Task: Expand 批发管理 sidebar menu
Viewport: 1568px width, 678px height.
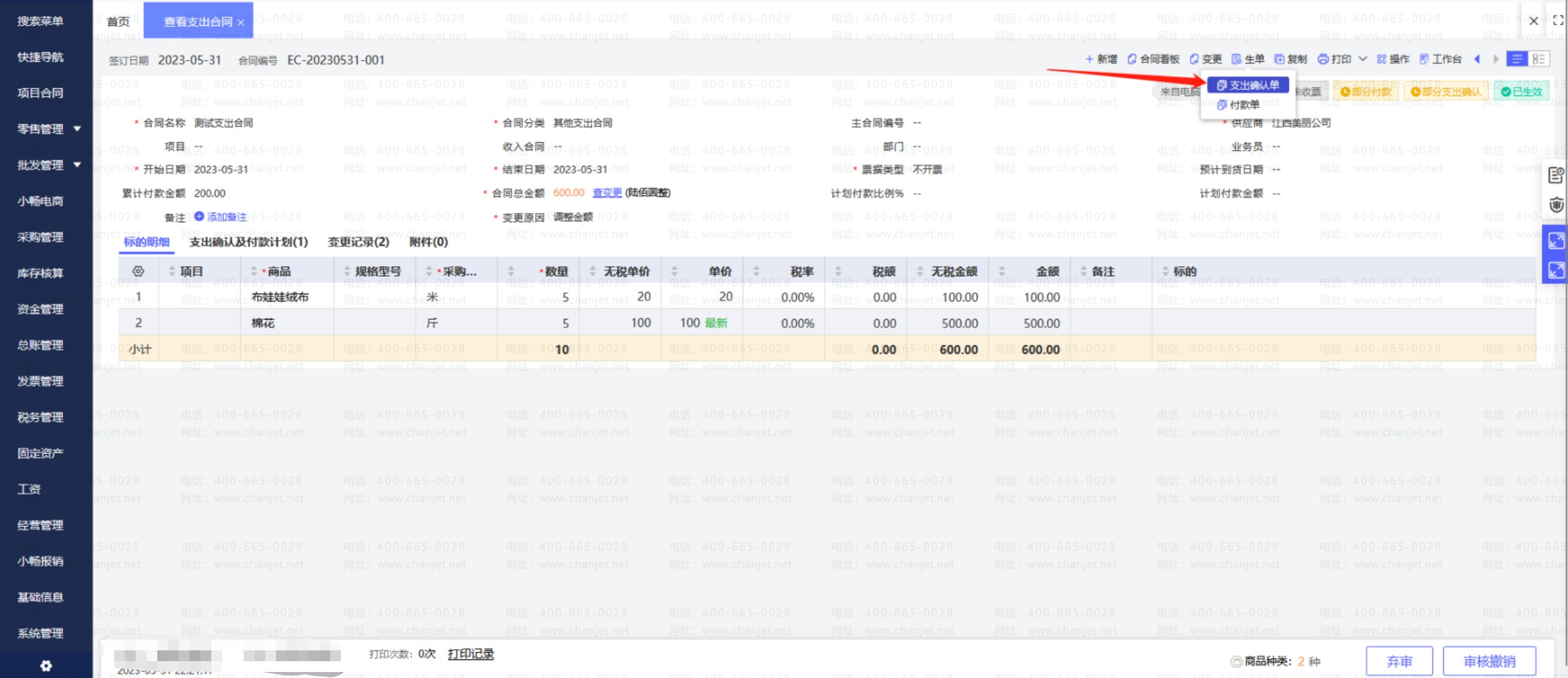Action: [x=77, y=165]
